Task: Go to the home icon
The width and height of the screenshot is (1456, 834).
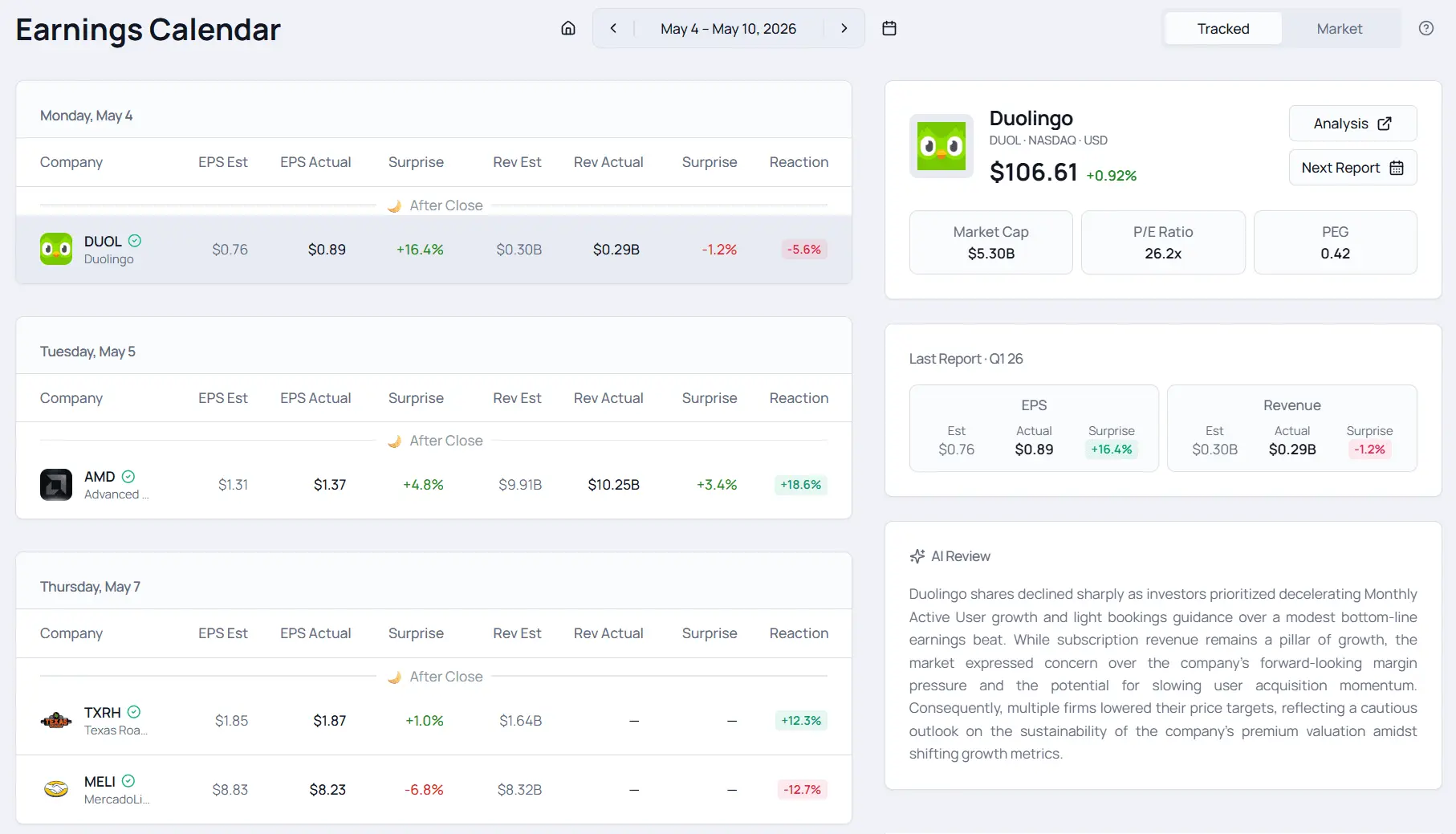Action: click(x=568, y=28)
